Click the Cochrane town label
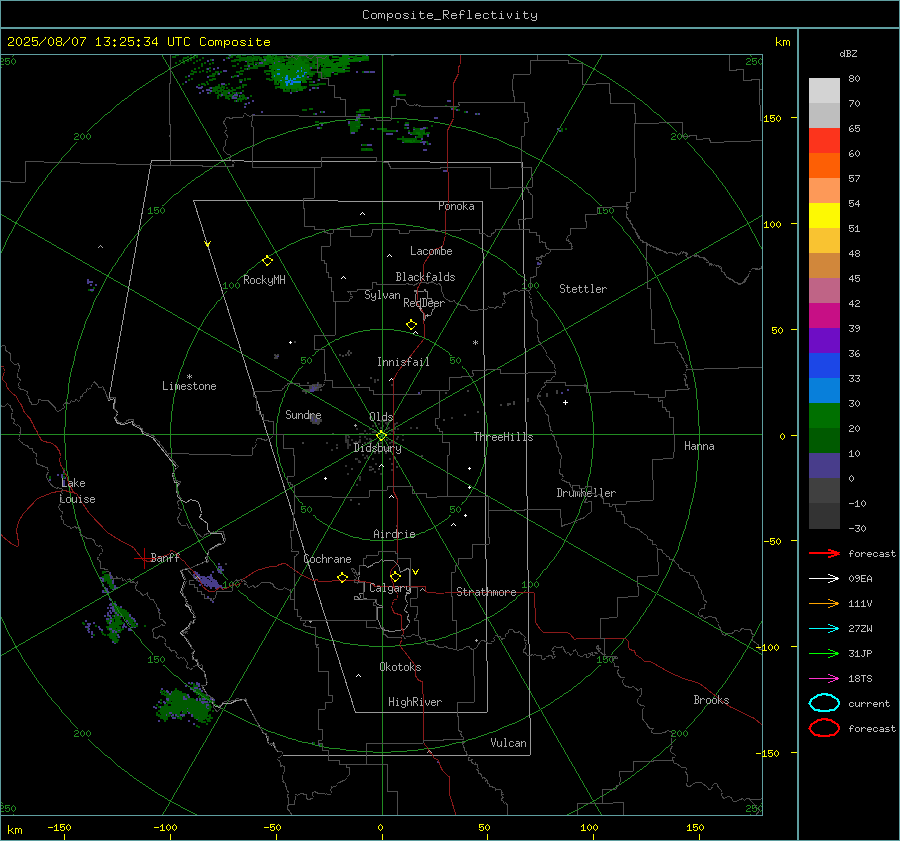The width and height of the screenshot is (900, 841). pyautogui.click(x=327, y=559)
